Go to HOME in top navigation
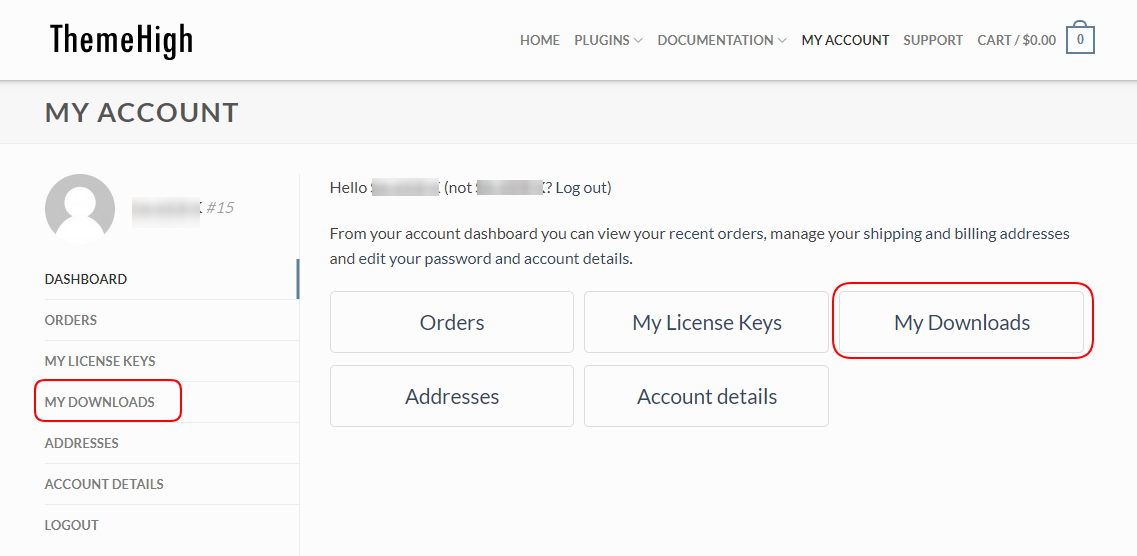This screenshot has height=556, width=1137. pyautogui.click(x=539, y=41)
